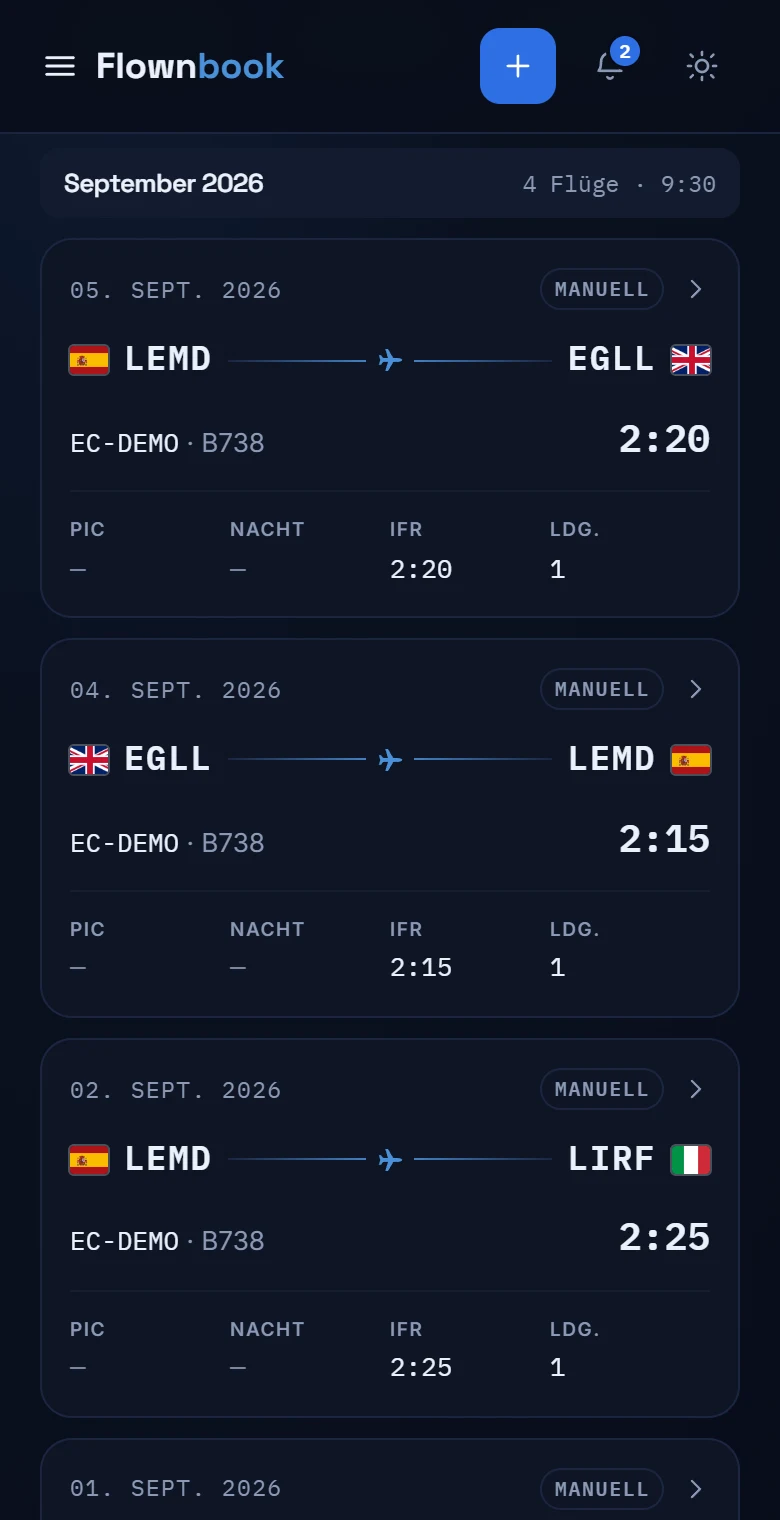Click MANUELL badge on 02 Sept flight
This screenshot has height=1520, width=780.
(x=602, y=1089)
